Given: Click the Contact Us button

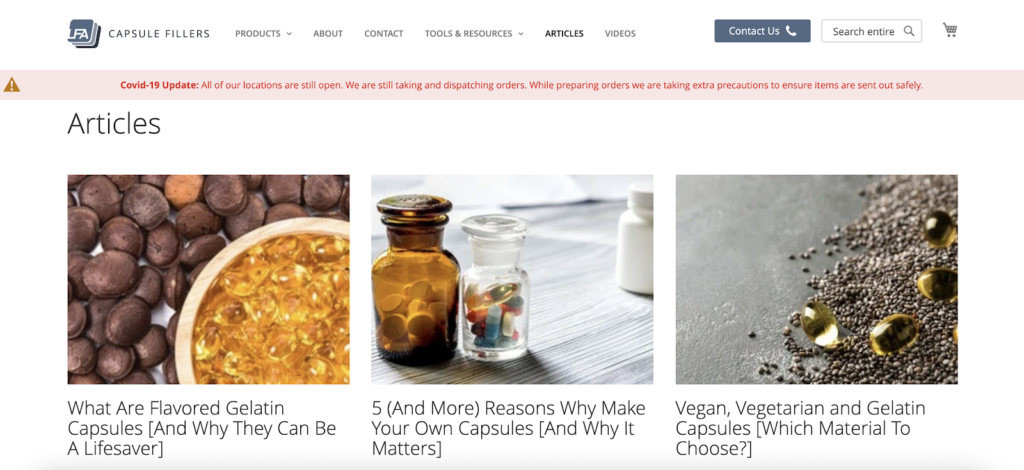Looking at the screenshot, I should (762, 31).
